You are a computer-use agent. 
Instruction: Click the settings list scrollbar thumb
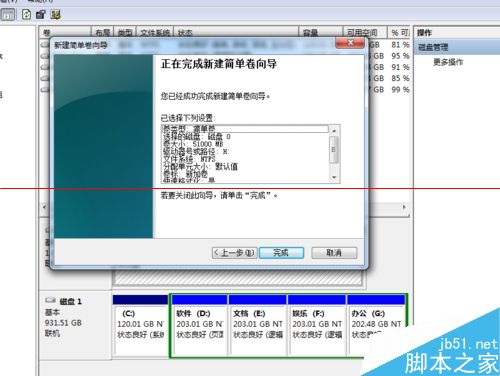334,150
